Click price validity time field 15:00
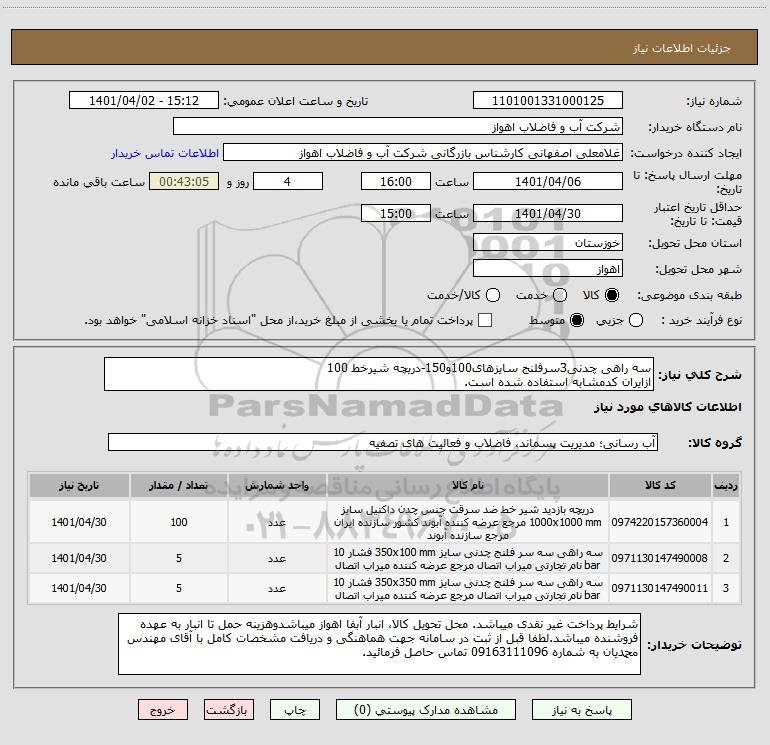 point(396,213)
